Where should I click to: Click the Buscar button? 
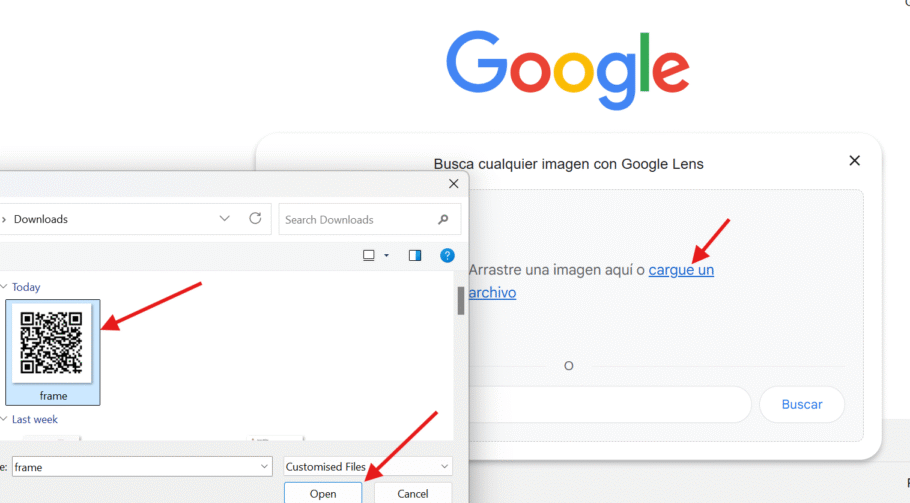coord(801,405)
